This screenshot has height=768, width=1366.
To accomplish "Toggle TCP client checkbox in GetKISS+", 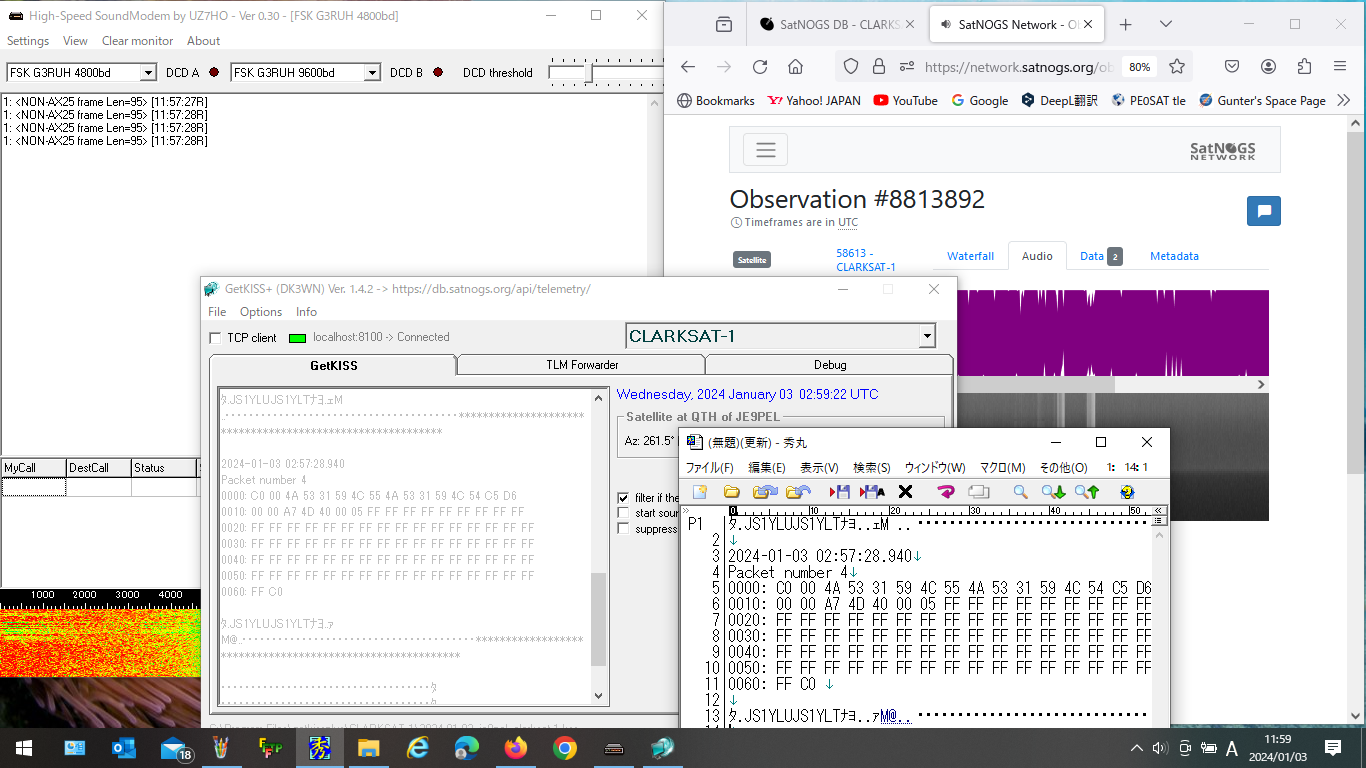I will point(215,338).
